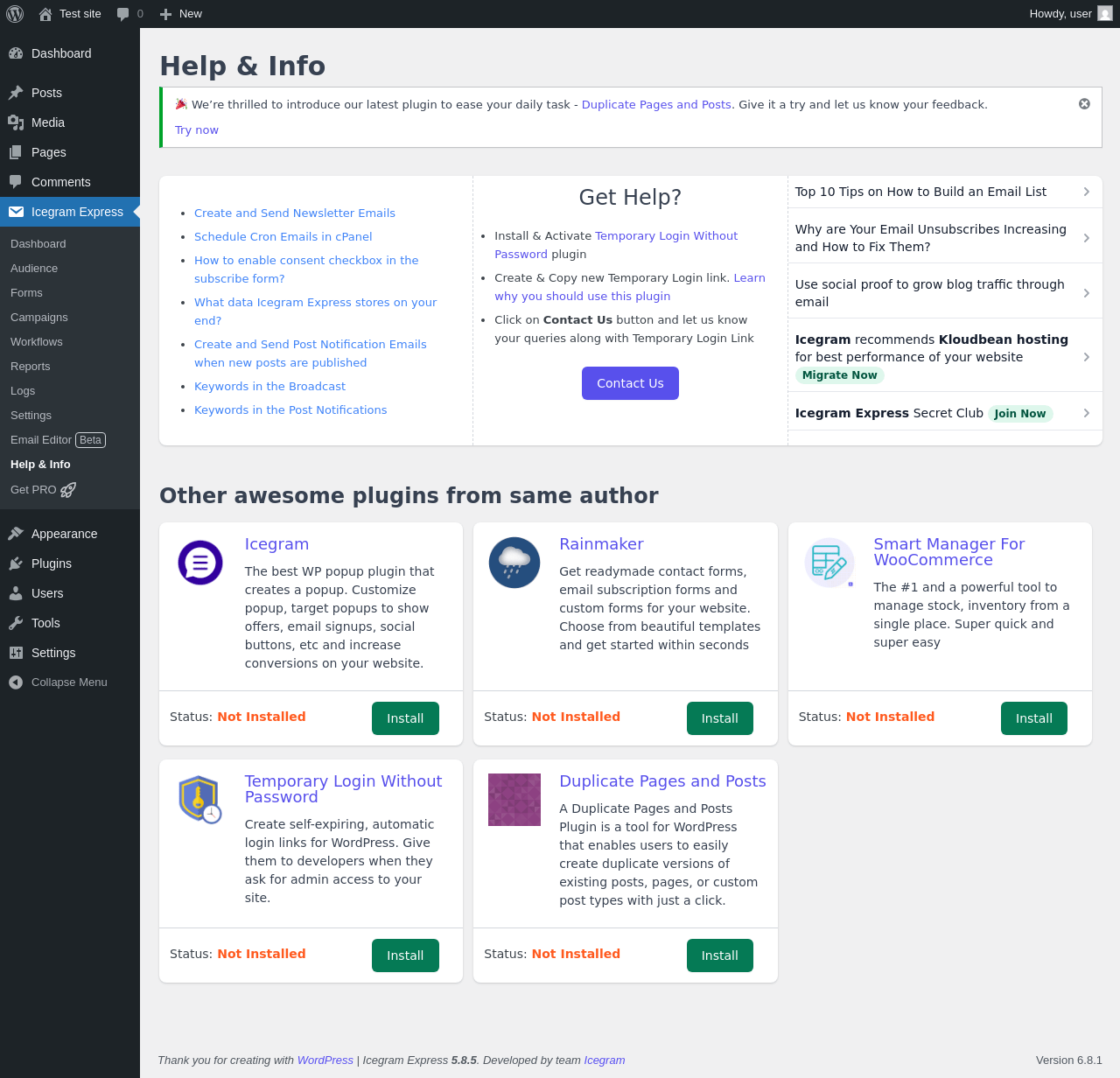Install Duplicate Pages and Posts plugin
The width and height of the screenshot is (1120, 1078).
(x=720, y=955)
